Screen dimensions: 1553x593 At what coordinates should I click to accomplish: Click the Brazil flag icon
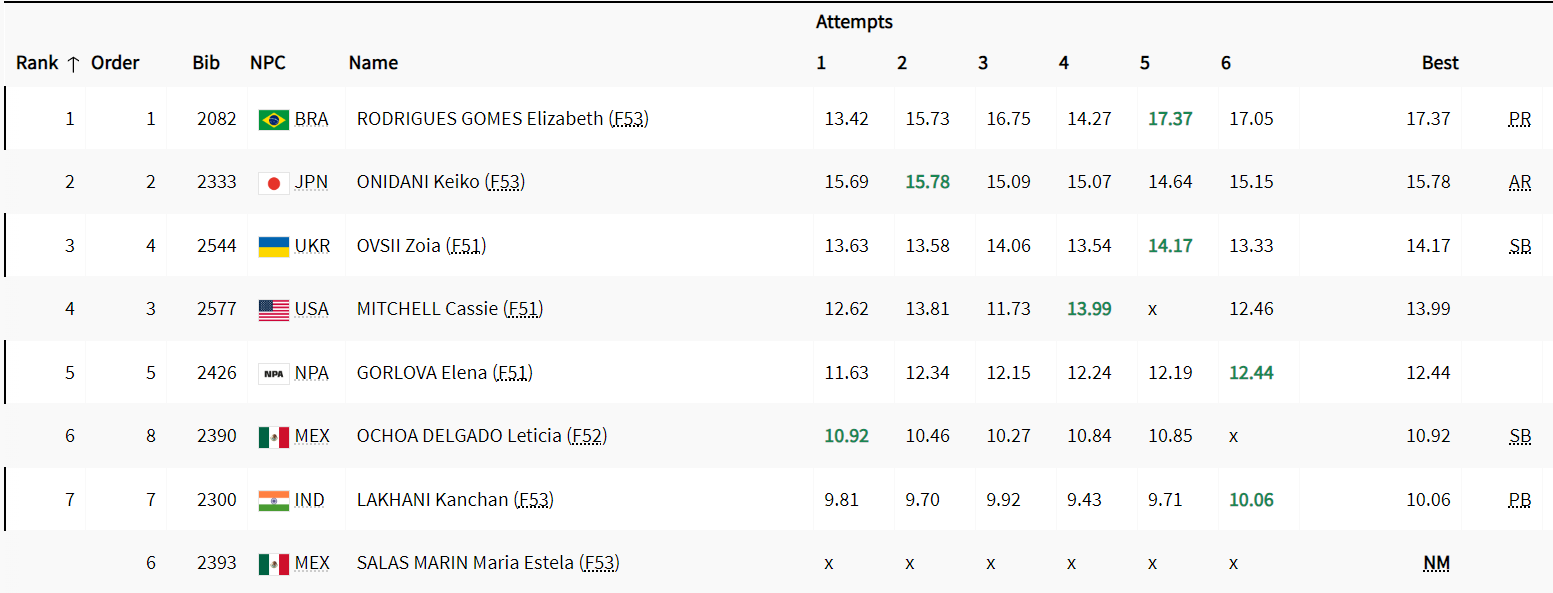273,120
